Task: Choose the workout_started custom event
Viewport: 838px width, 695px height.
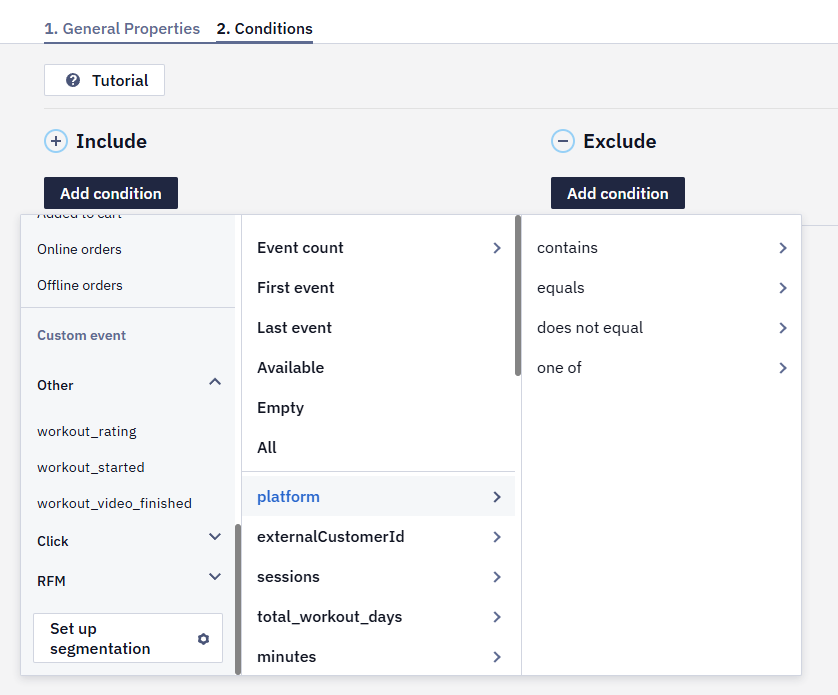Action: point(91,467)
